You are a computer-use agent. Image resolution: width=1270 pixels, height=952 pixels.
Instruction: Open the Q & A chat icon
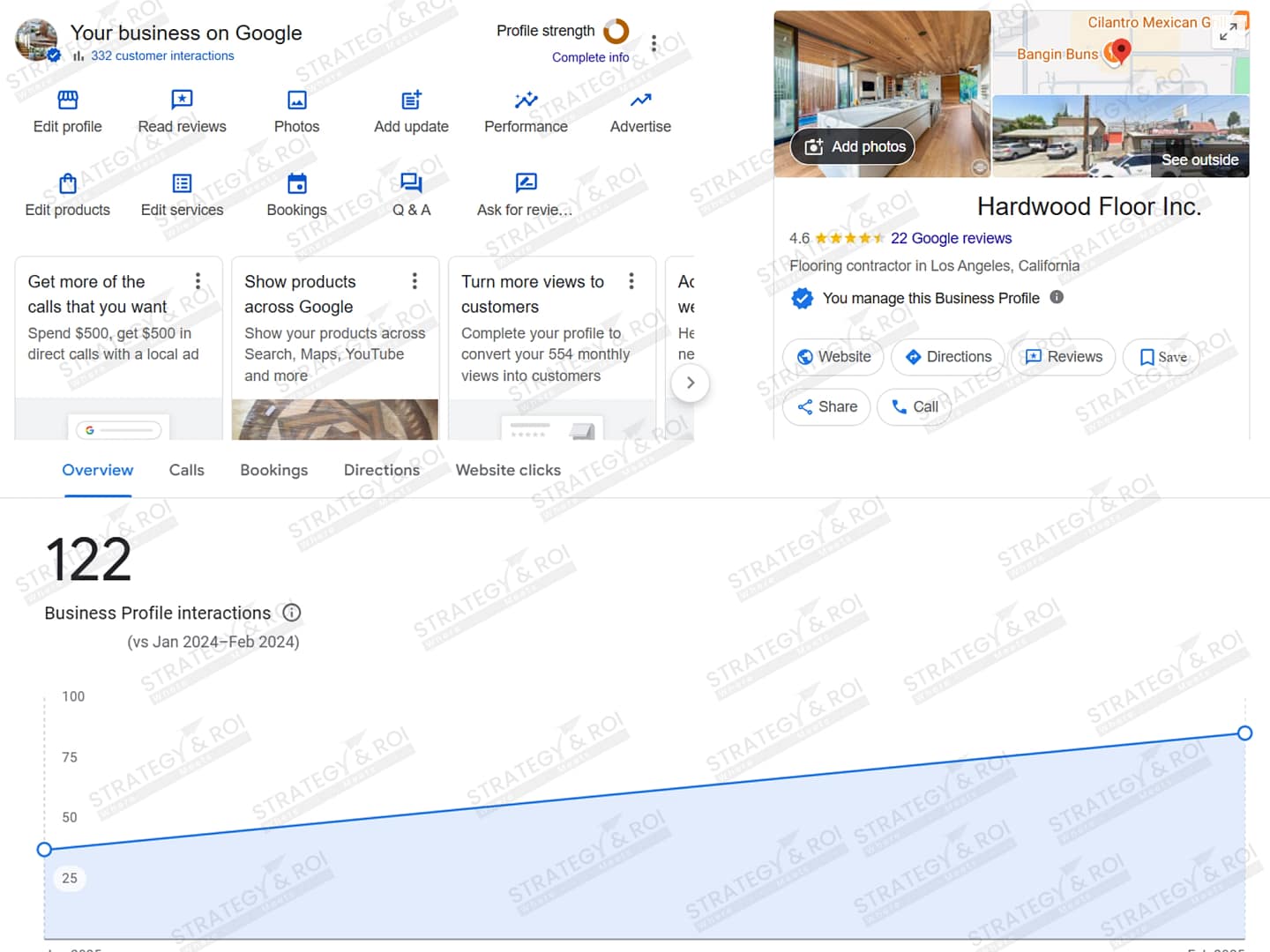411,183
